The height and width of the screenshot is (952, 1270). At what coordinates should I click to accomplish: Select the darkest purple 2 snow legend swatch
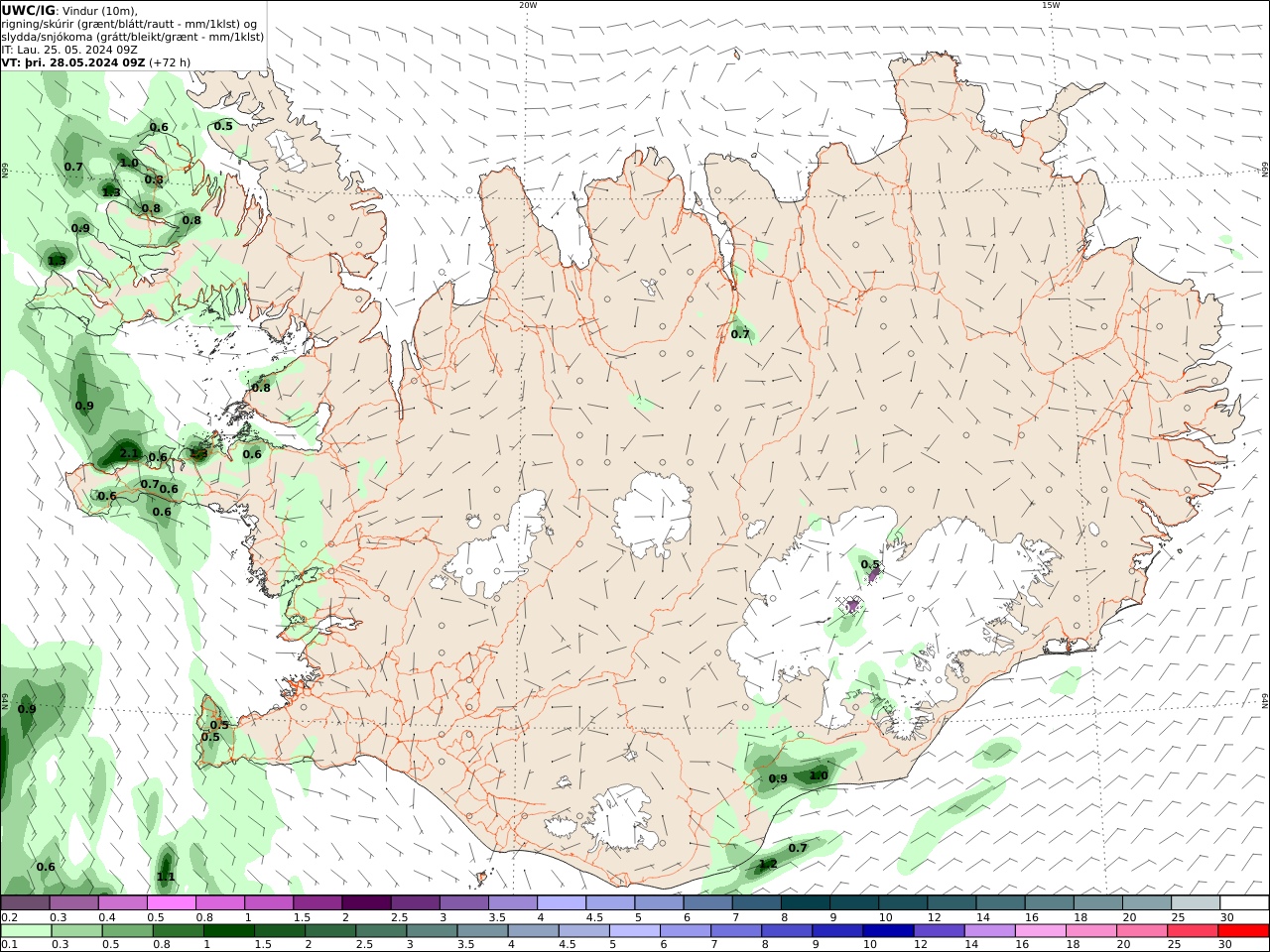(366, 903)
